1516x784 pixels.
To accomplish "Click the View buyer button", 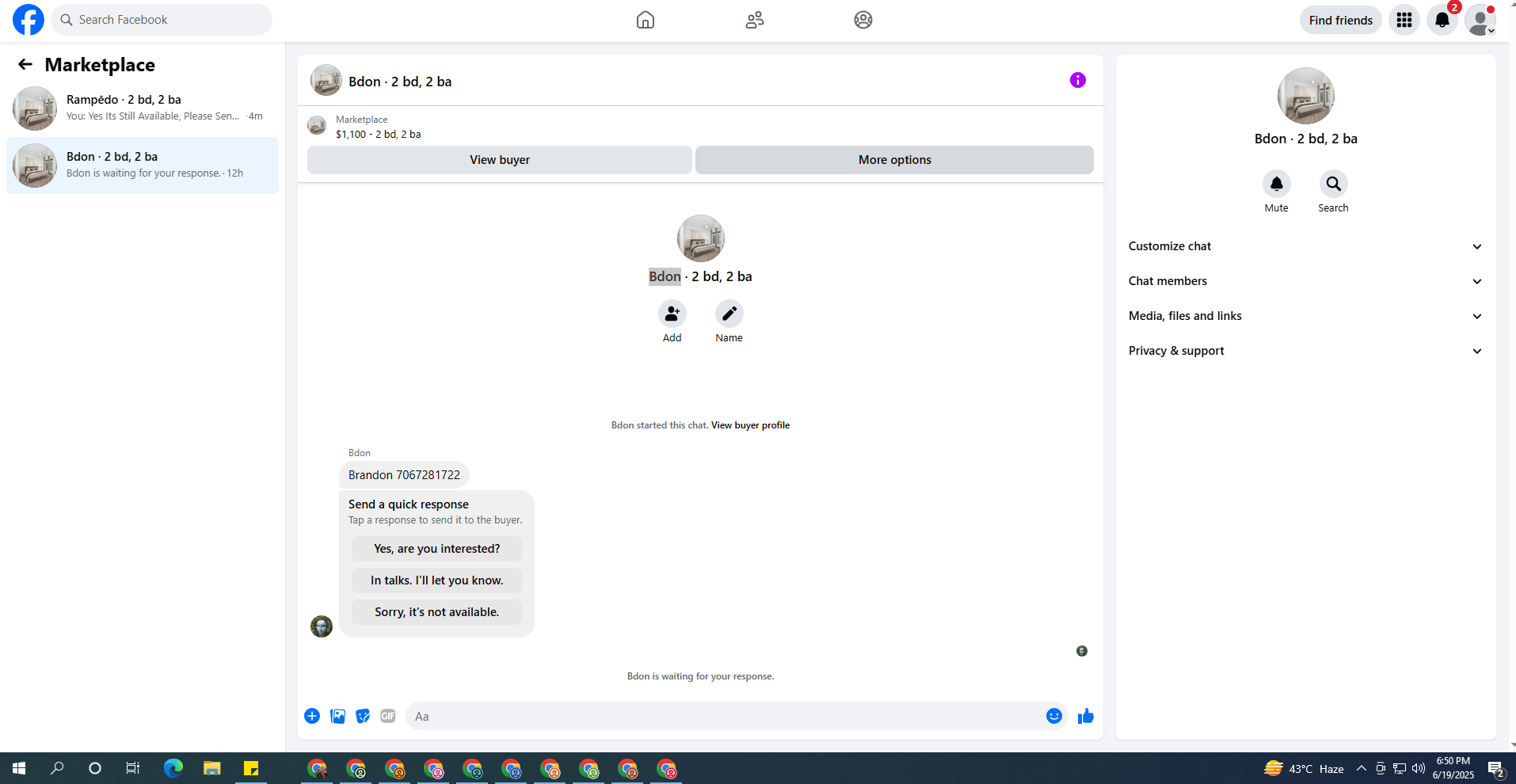I will 500,160.
